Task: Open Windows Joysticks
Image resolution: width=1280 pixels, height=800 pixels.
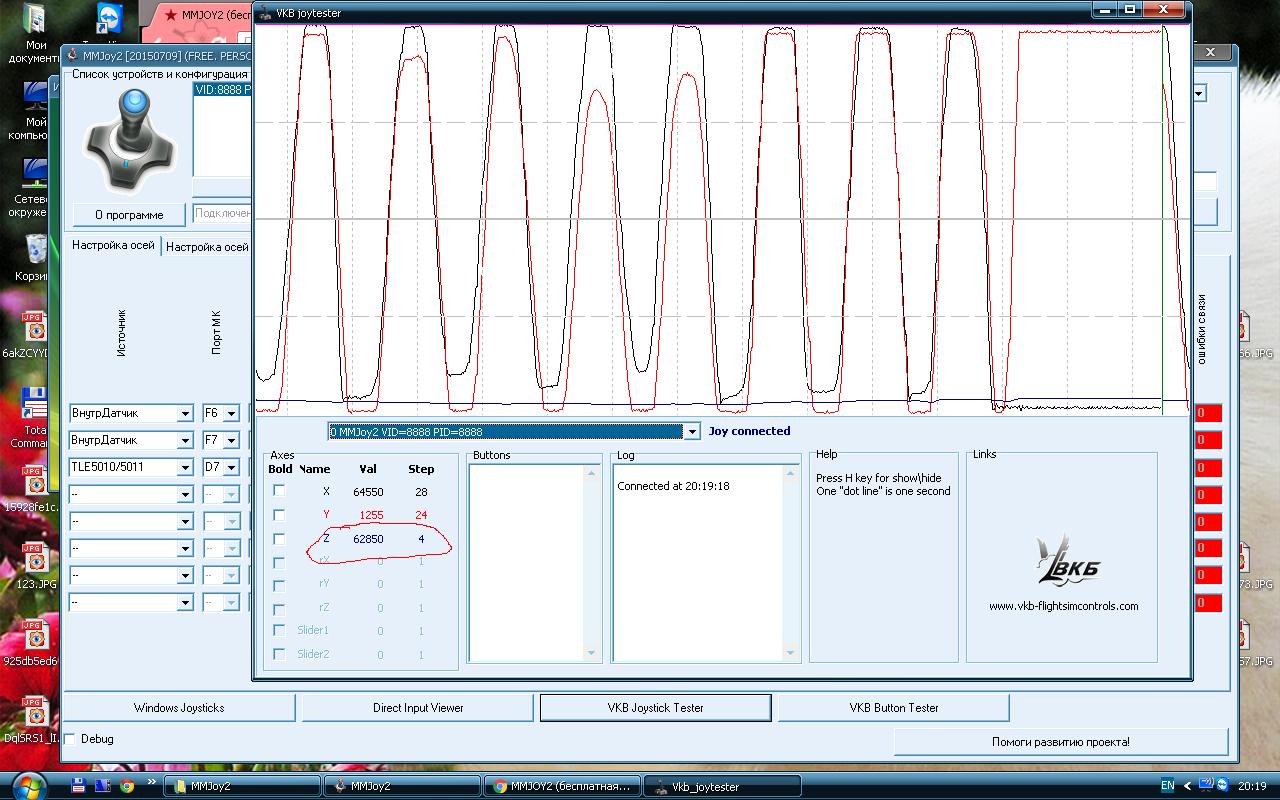Action: [x=179, y=707]
